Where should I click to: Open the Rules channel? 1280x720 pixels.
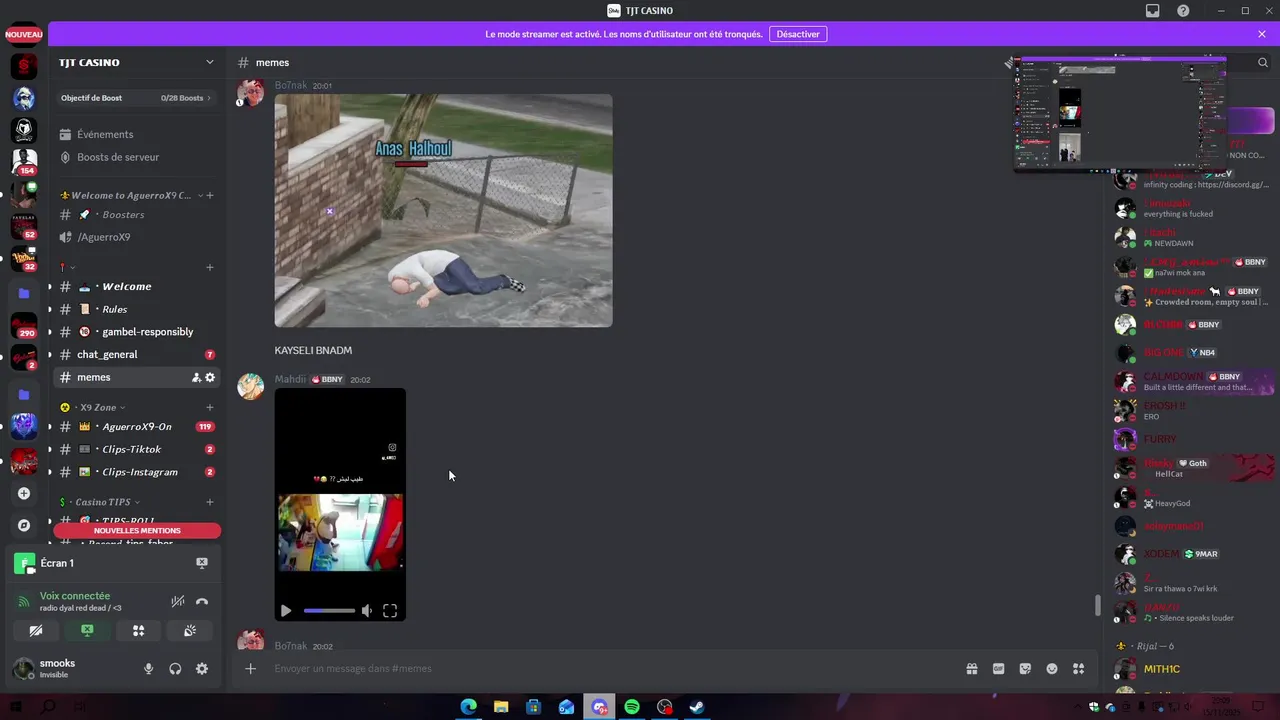tap(136, 309)
